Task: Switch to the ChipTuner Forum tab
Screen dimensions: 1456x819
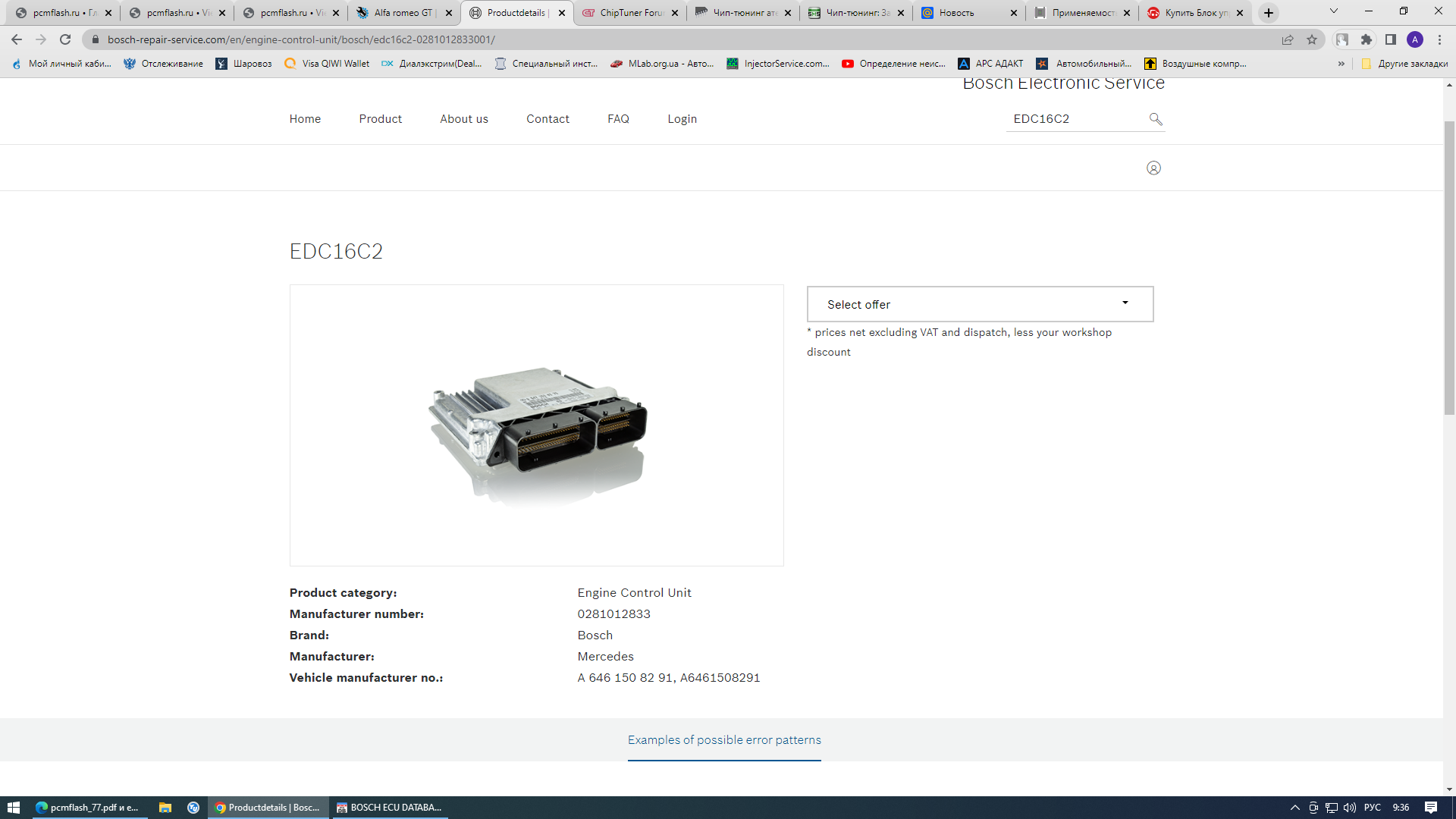Action: point(630,13)
